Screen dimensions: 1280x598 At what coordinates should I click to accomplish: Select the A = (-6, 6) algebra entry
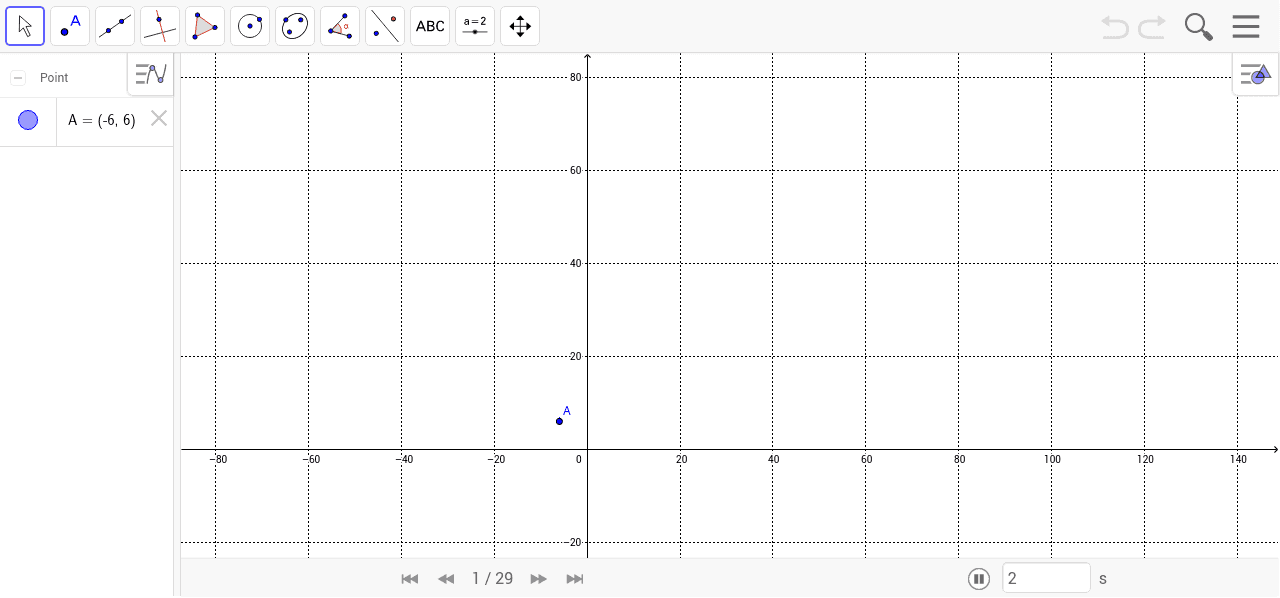(x=102, y=120)
